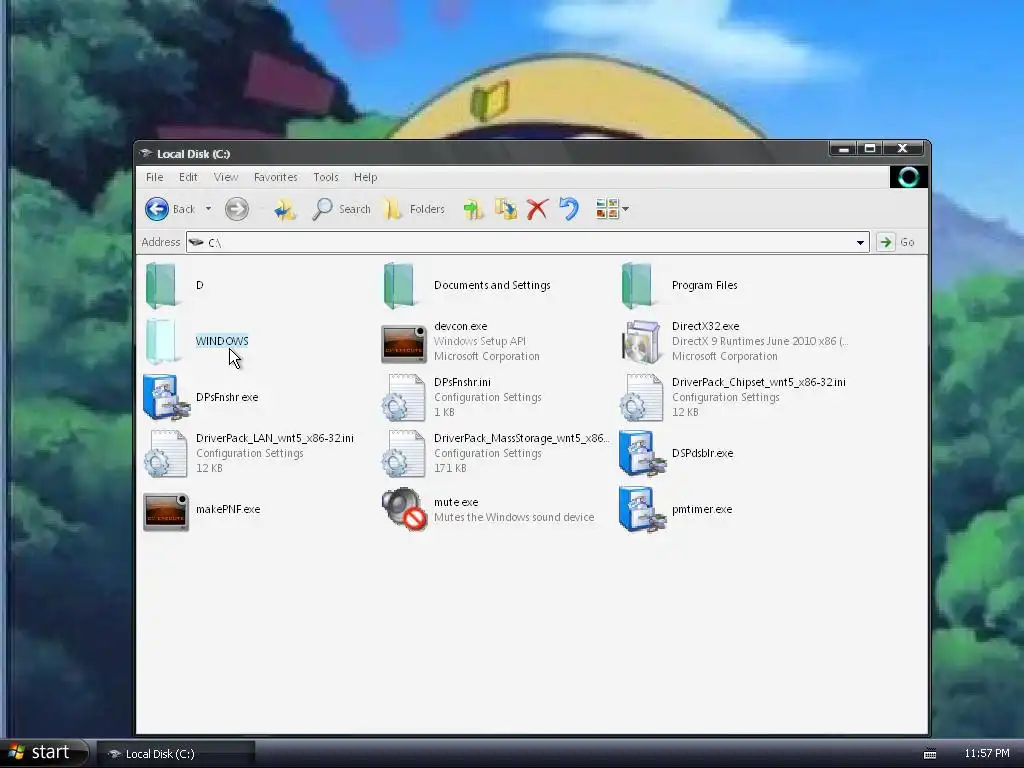1024x768 pixels.
Task: Click the keyboard icon in system tray
Action: coord(930,754)
